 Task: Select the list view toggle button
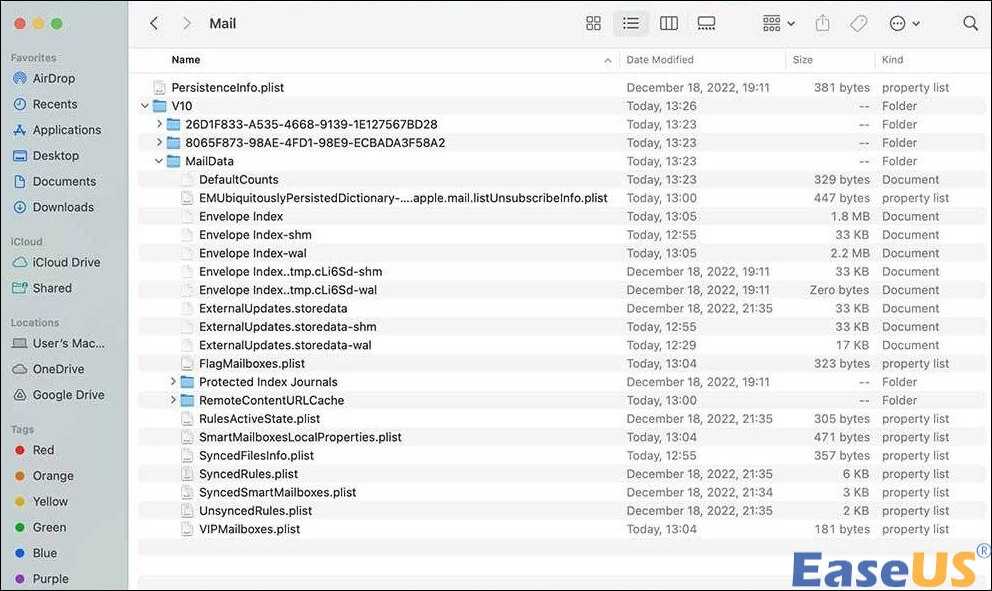pos(631,23)
